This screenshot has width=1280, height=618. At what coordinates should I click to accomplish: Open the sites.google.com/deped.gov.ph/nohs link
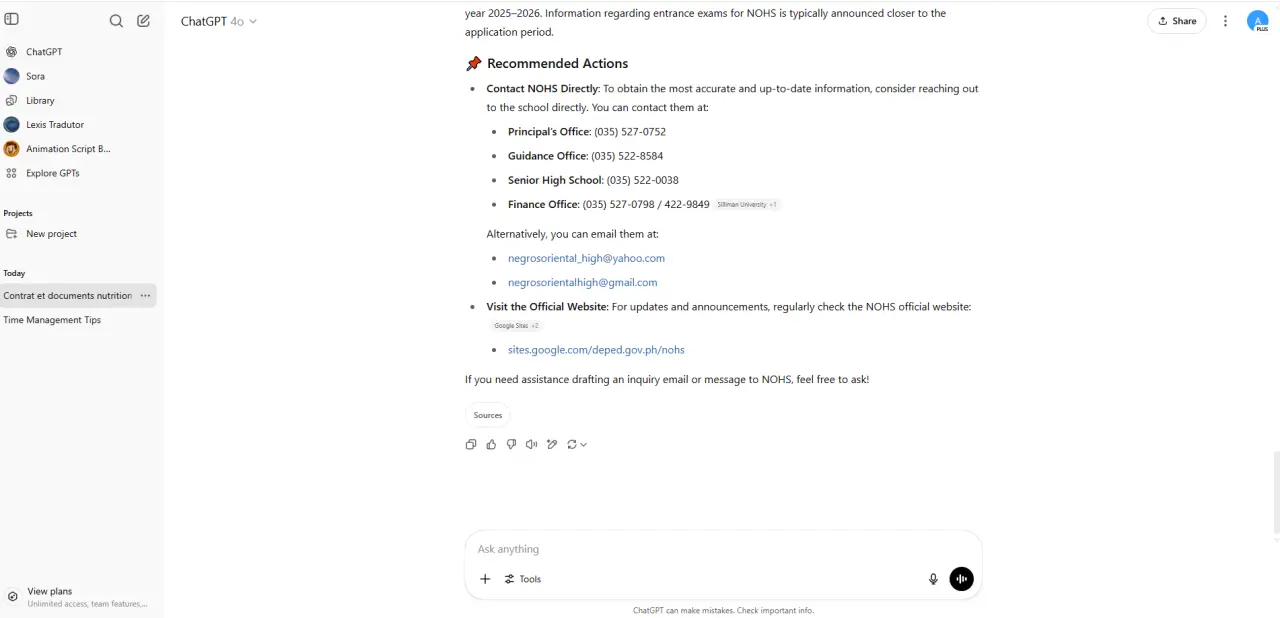(x=596, y=350)
